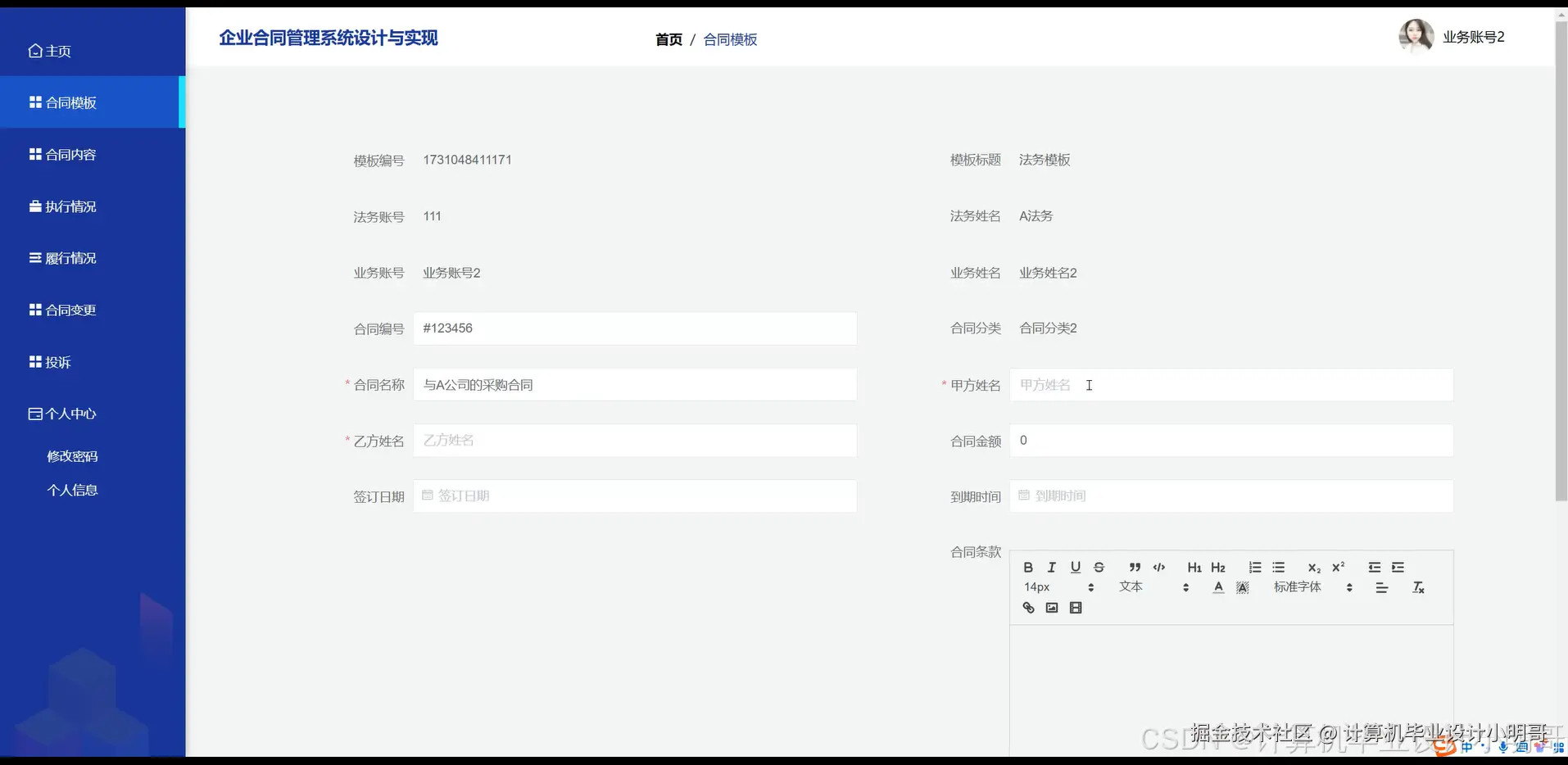Apply H1 heading in the editor
Viewport: 1568px width, 765px height.
click(x=1194, y=567)
